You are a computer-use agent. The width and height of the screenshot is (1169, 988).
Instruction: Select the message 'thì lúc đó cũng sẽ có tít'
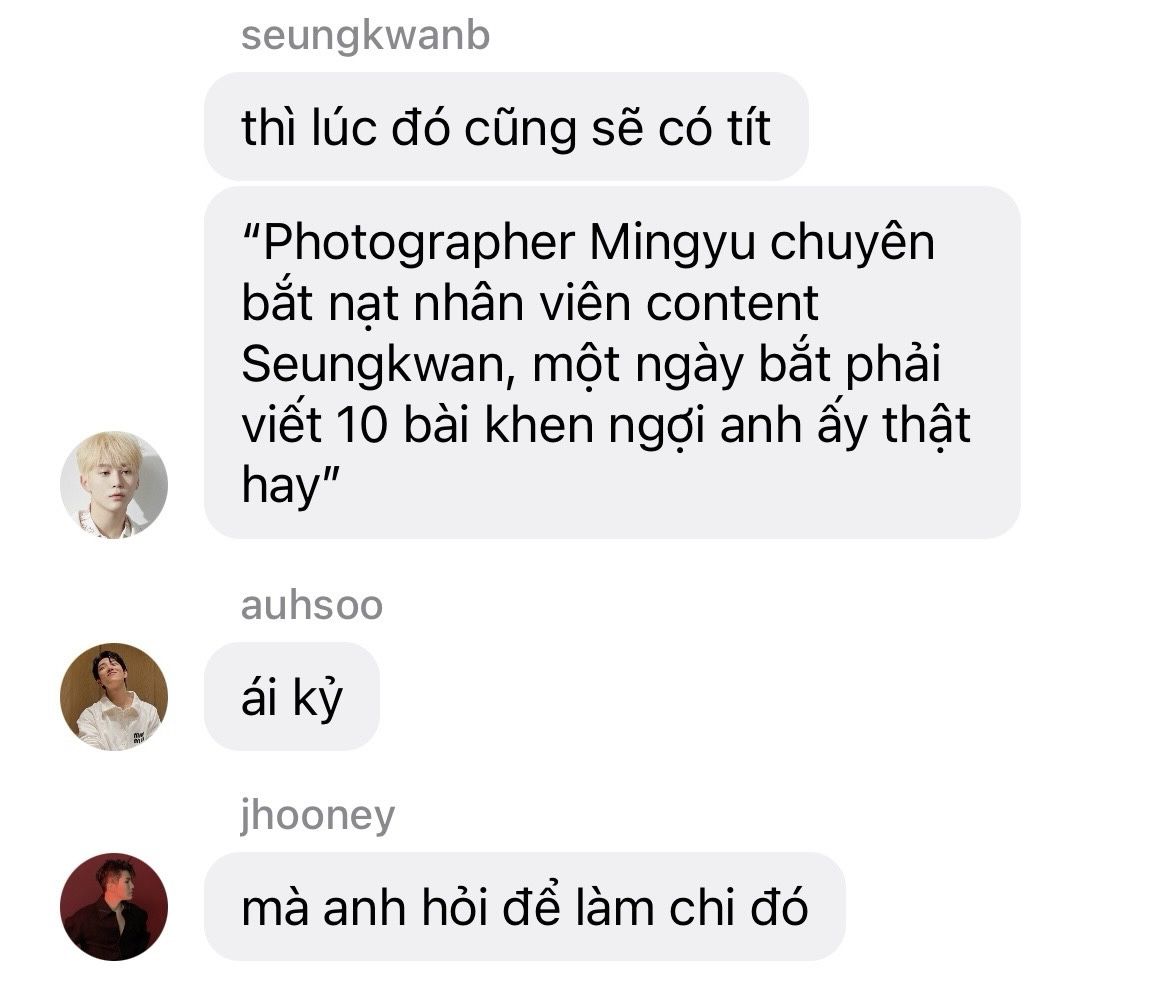click(506, 127)
